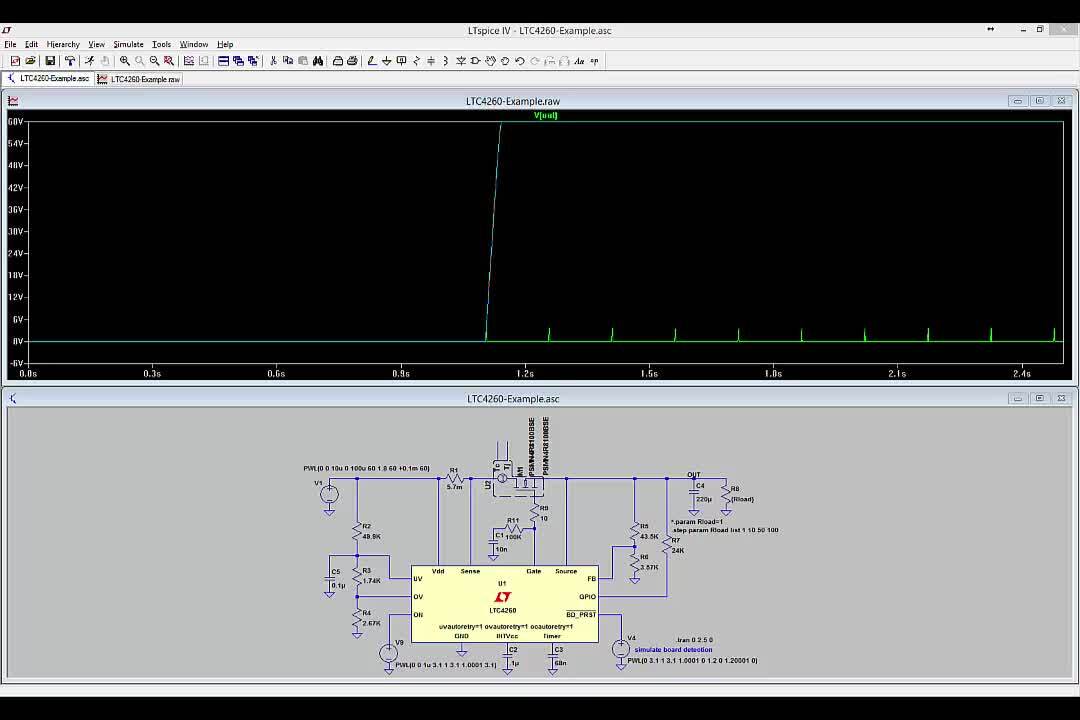
Task: Open the Simulate menu
Action: pyautogui.click(x=128, y=44)
